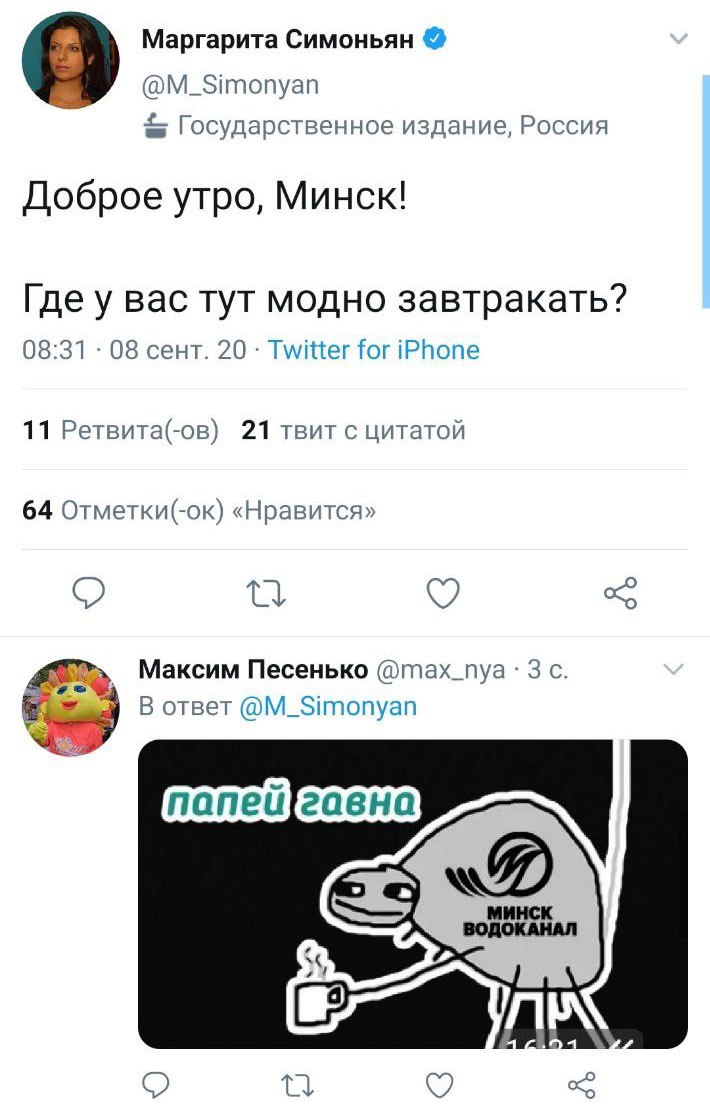Reply to Максим Песенько's tweet
Screen dimensions: 710x1118
coord(155,1084)
